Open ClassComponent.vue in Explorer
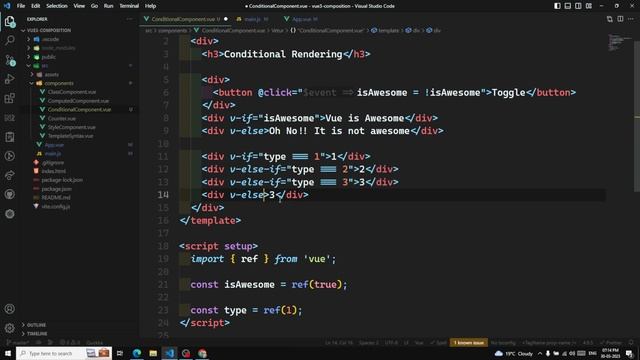Viewport: 640px width, 360px height. point(72,92)
